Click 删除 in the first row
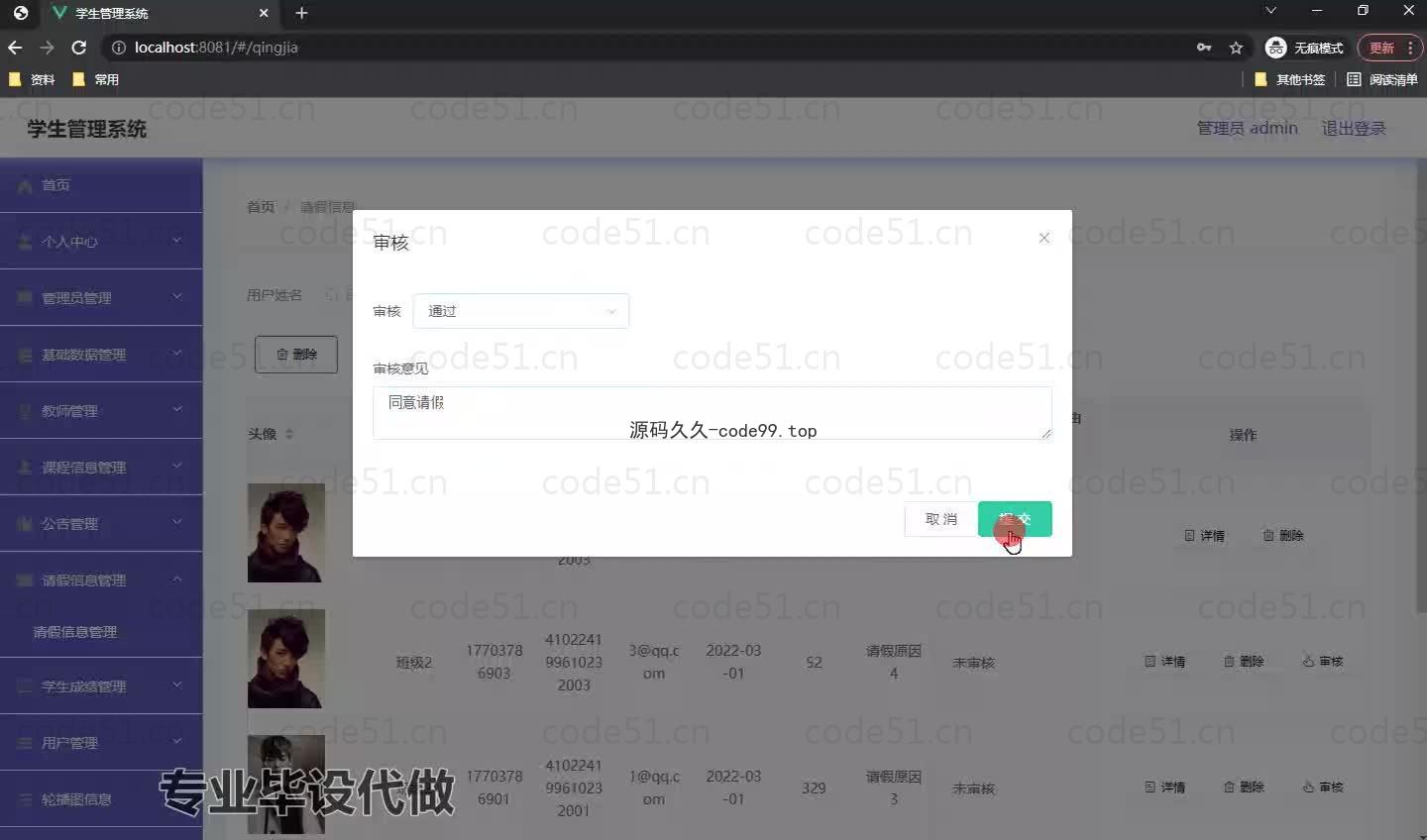 (x=1283, y=535)
